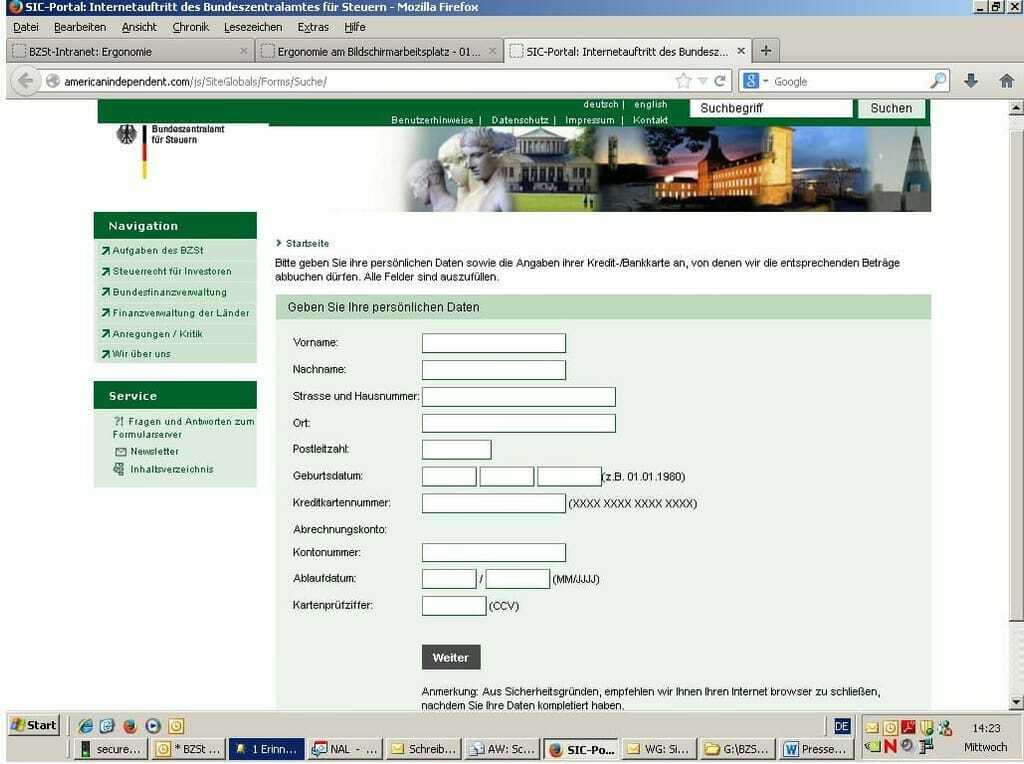Click the search magnifier in Google box
Screen dimensions: 1024x764
point(938,81)
